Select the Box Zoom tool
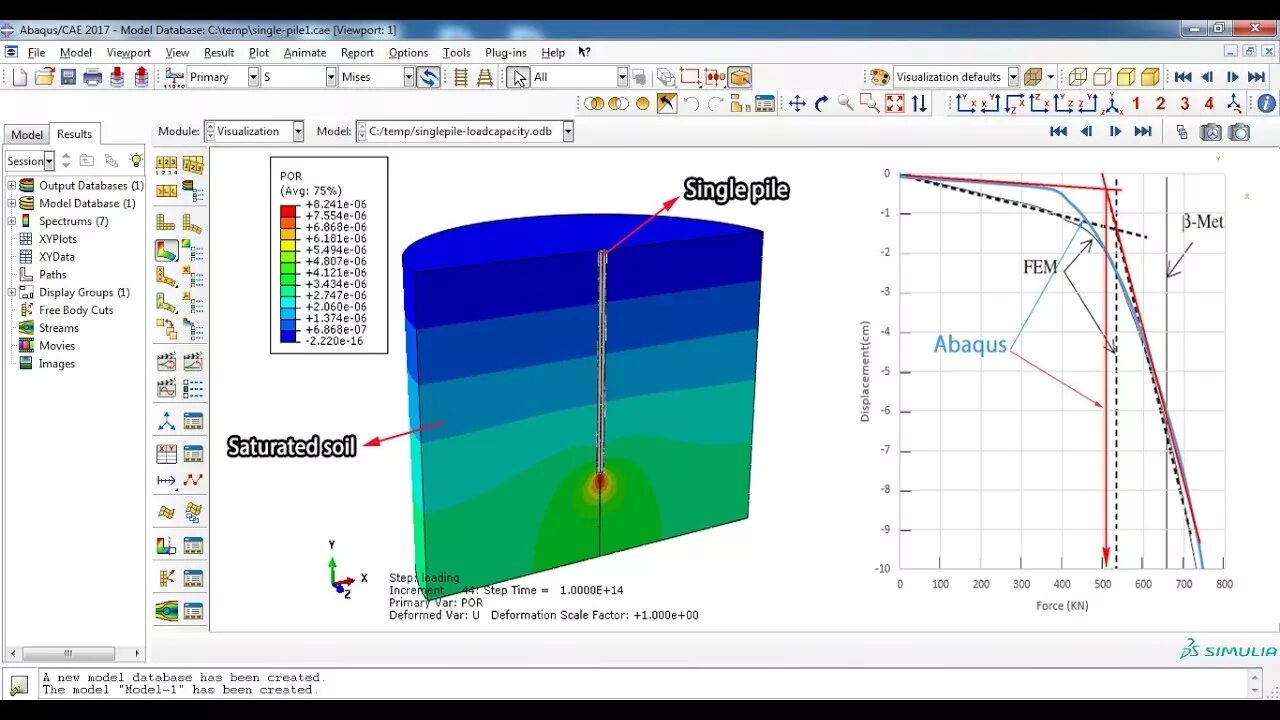The image size is (1280, 720). click(870, 103)
